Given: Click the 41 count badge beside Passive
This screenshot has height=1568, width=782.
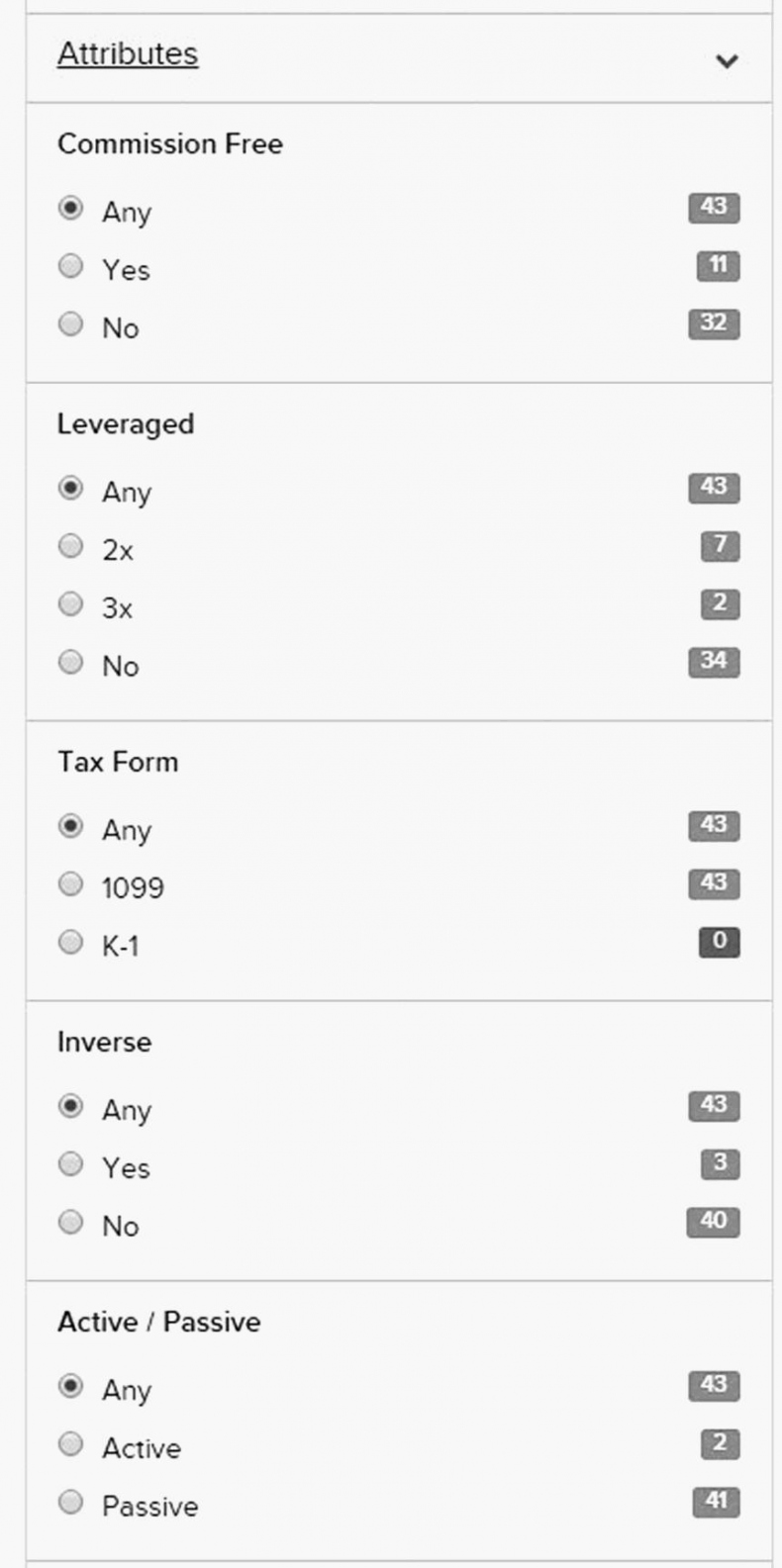Looking at the screenshot, I should click(x=716, y=1502).
